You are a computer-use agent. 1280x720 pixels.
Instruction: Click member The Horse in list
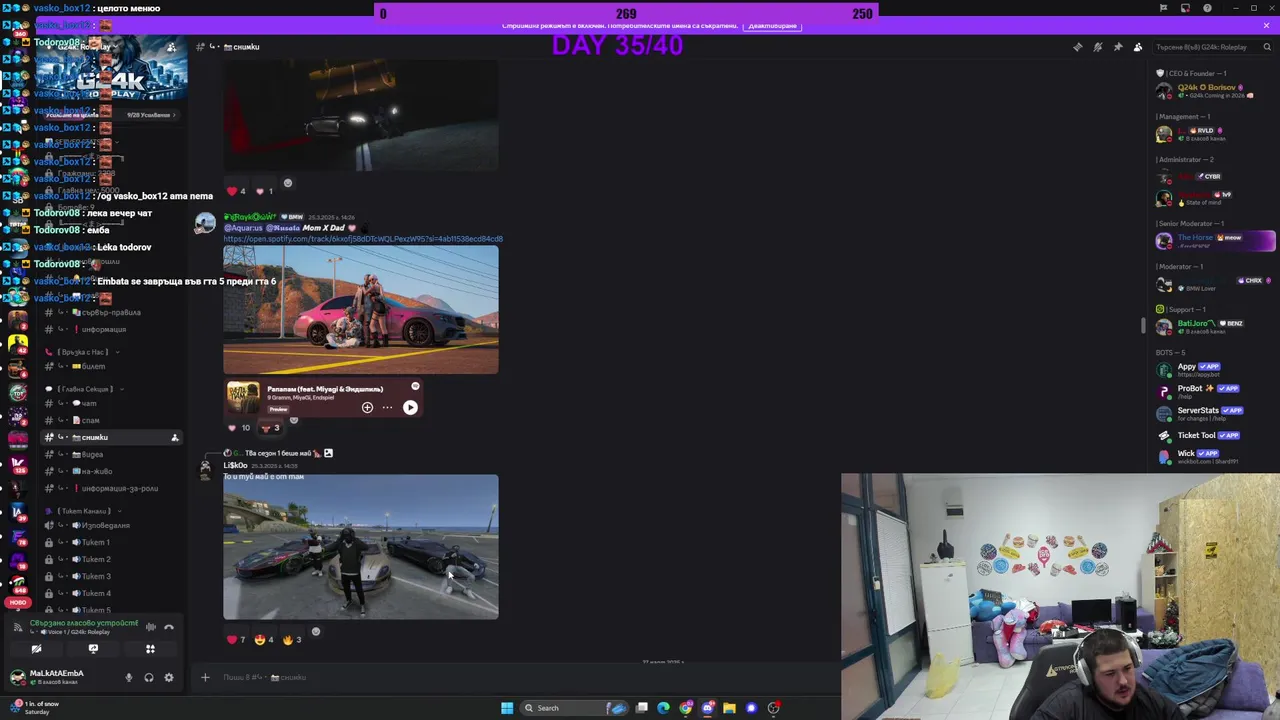pos(1213,241)
